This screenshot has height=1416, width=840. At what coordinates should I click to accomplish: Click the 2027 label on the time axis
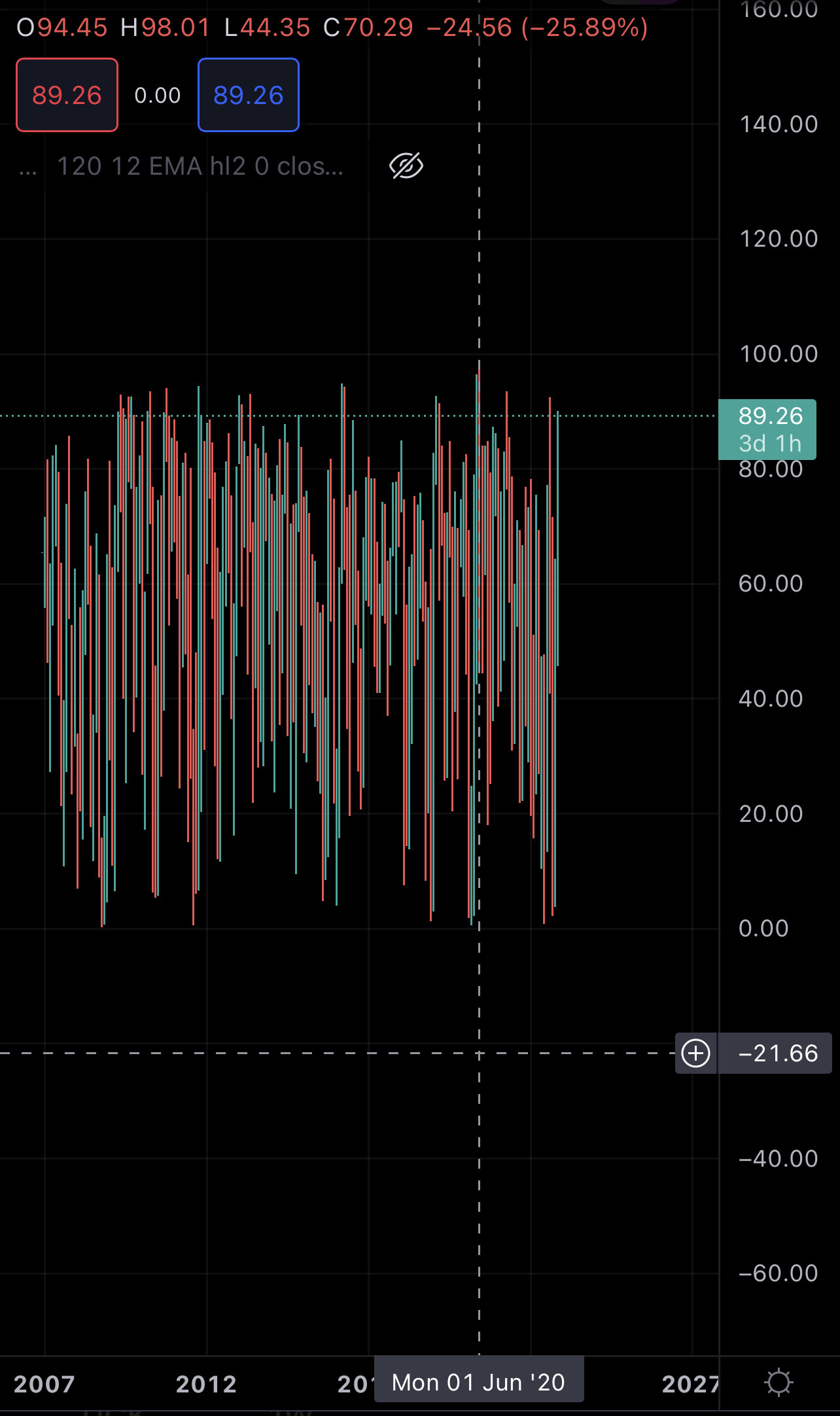(690, 1384)
